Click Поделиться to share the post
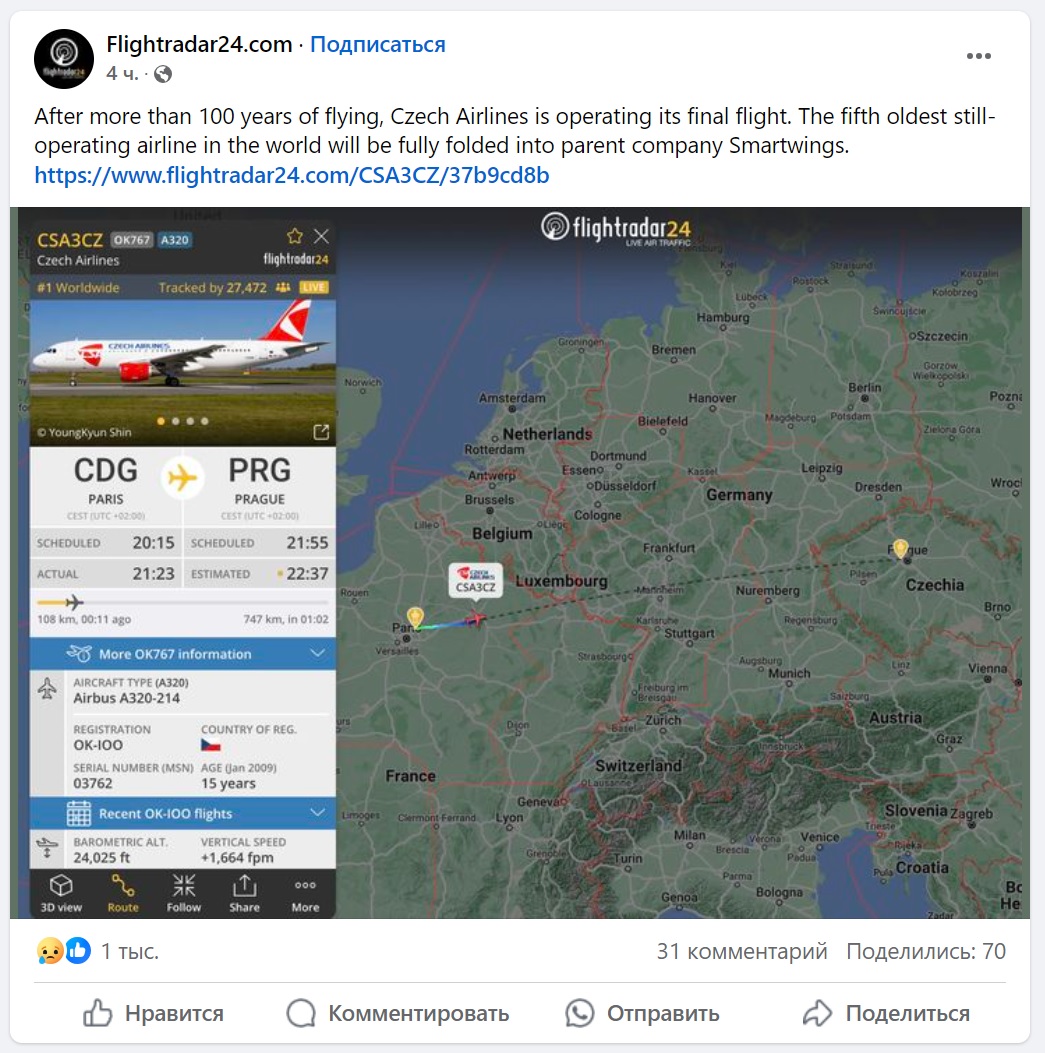Viewport: 1045px width, 1053px height. 887,1013
